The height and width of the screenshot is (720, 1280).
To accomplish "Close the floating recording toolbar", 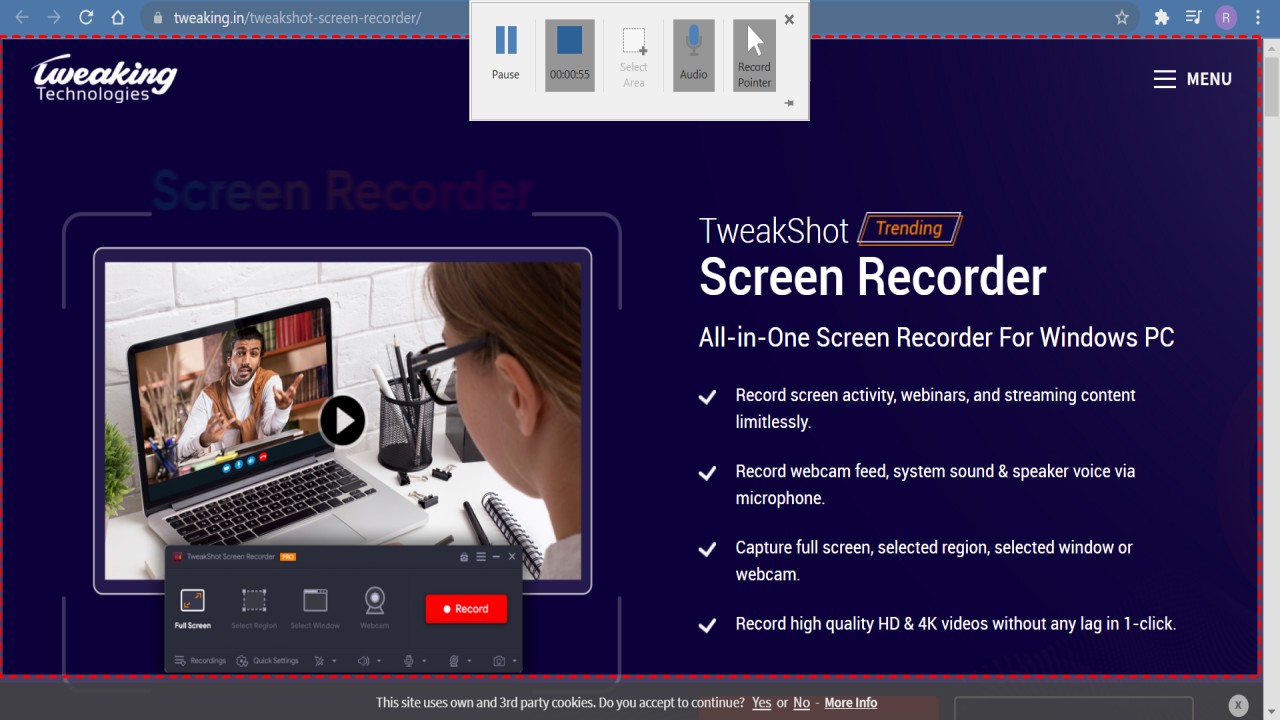I will pos(789,19).
